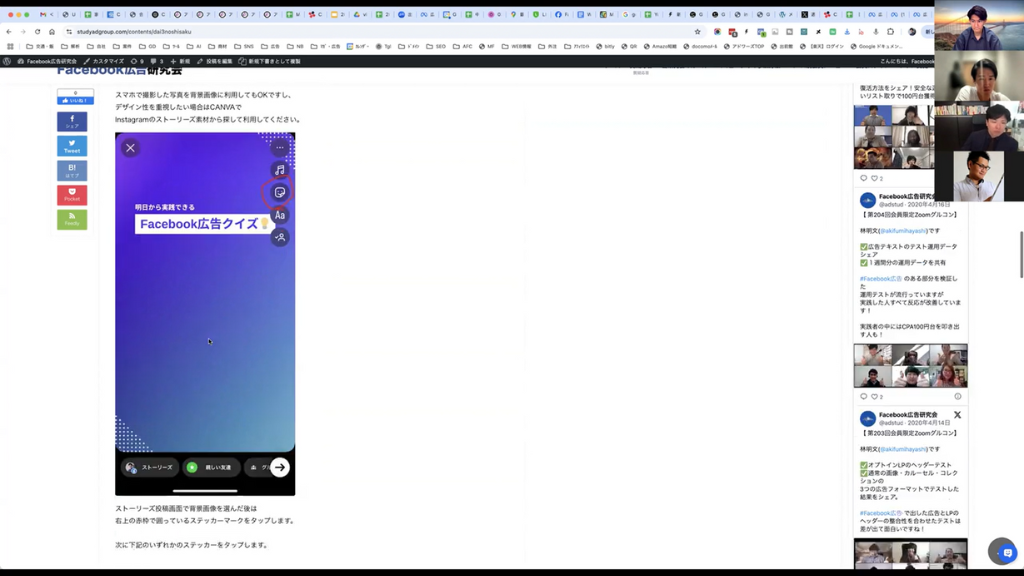Click カスタマイズ in the WordPress admin bar
The image size is (1024, 576).
point(103,61)
